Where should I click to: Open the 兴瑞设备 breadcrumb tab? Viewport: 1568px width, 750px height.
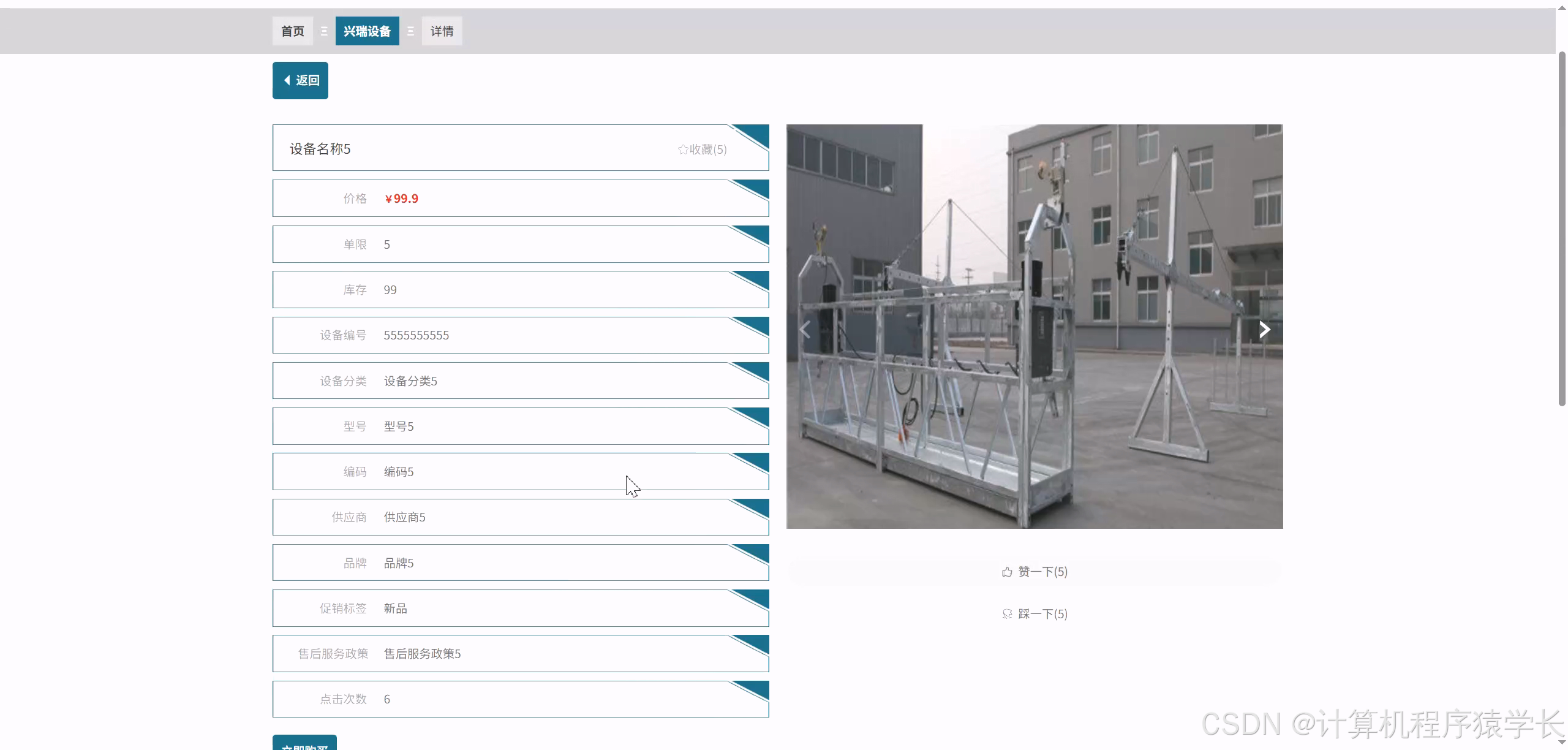pyautogui.click(x=367, y=31)
